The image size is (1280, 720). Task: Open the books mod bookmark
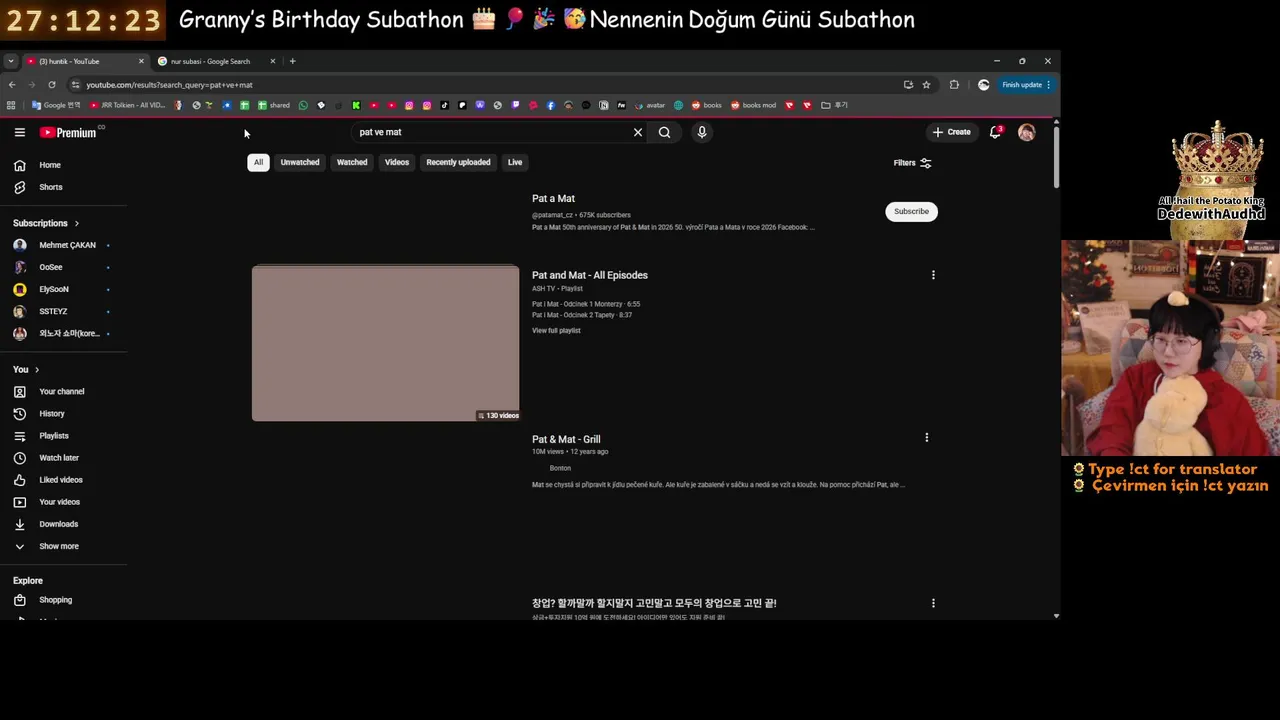click(x=753, y=105)
